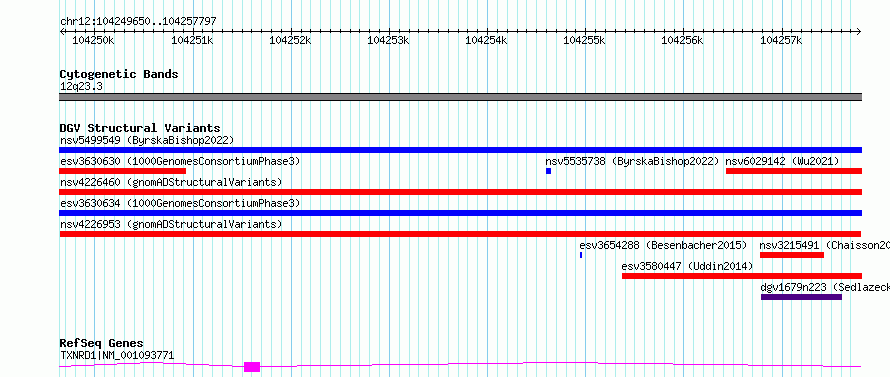Image resolution: width=890 pixels, height=377 pixels.
Task: Select the nsv6029142 (Wu2021) red bar
Action: 794,171
